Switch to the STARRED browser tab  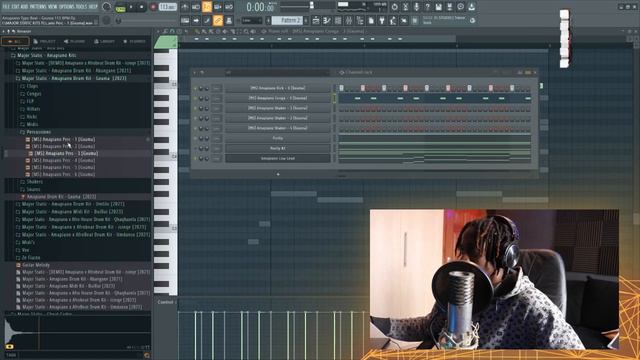click(134, 41)
